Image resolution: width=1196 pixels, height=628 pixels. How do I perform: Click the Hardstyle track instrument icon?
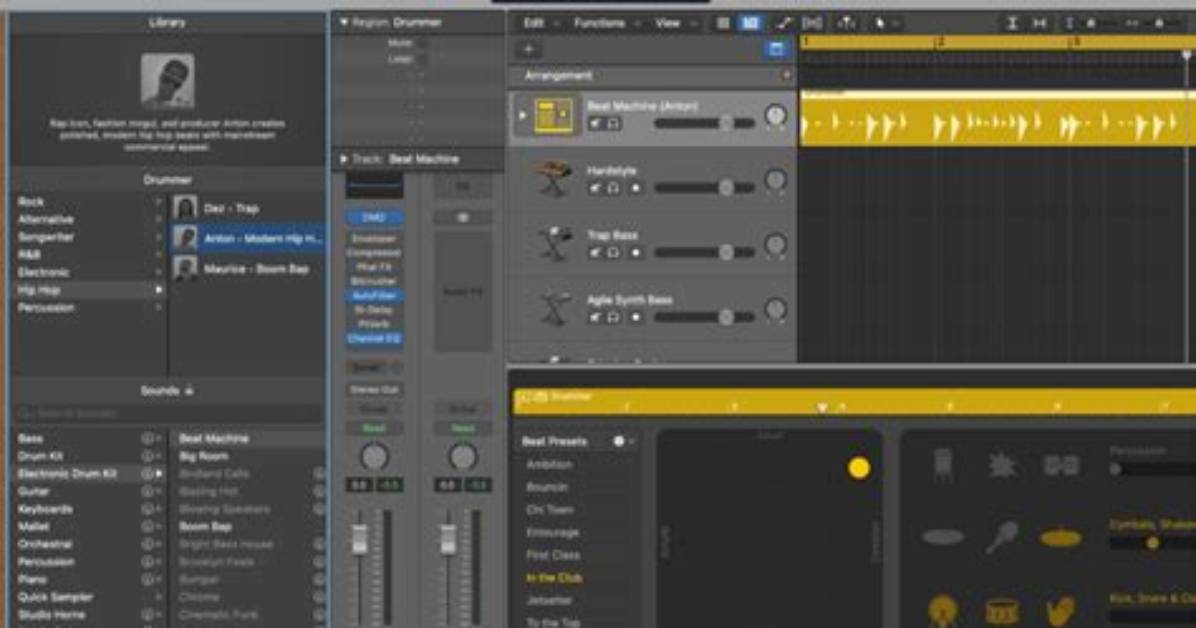[555, 179]
